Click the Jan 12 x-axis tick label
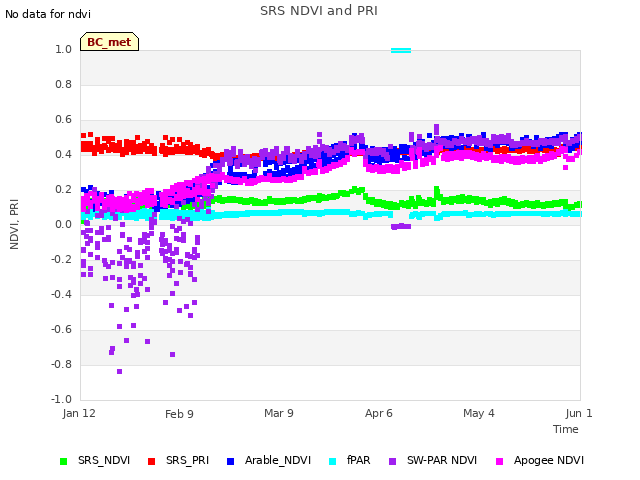Viewport: 640px width, 480px height. click(79, 413)
